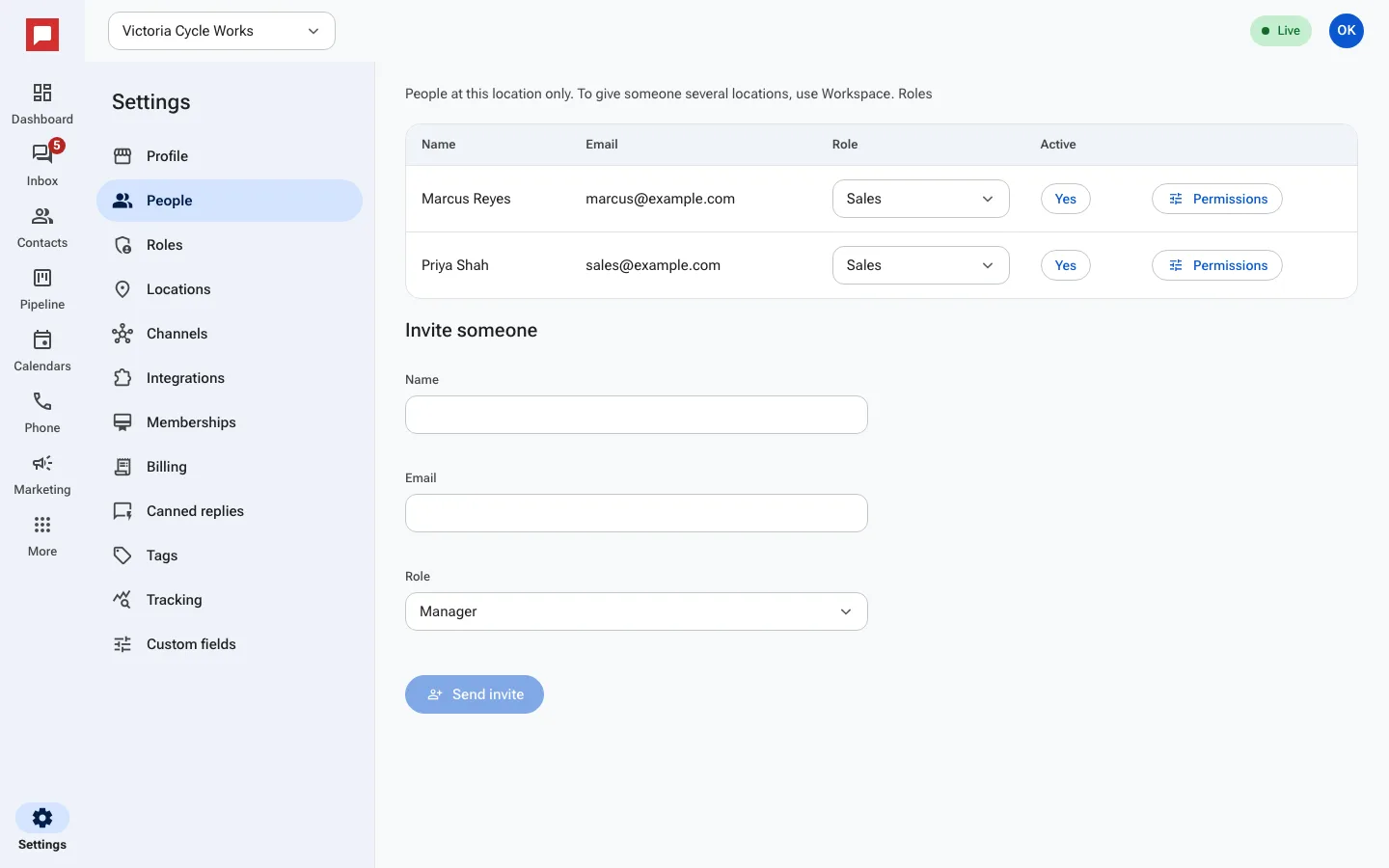
Task: Open the Custom fields settings section
Action: tap(230, 644)
